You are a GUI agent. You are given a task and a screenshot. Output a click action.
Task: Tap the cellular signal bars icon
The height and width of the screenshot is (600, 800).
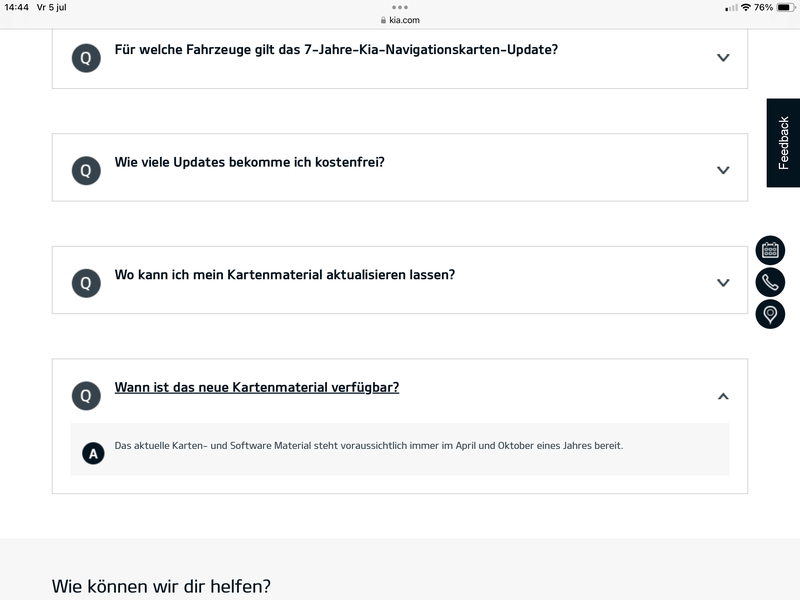click(x=731, y=8)
